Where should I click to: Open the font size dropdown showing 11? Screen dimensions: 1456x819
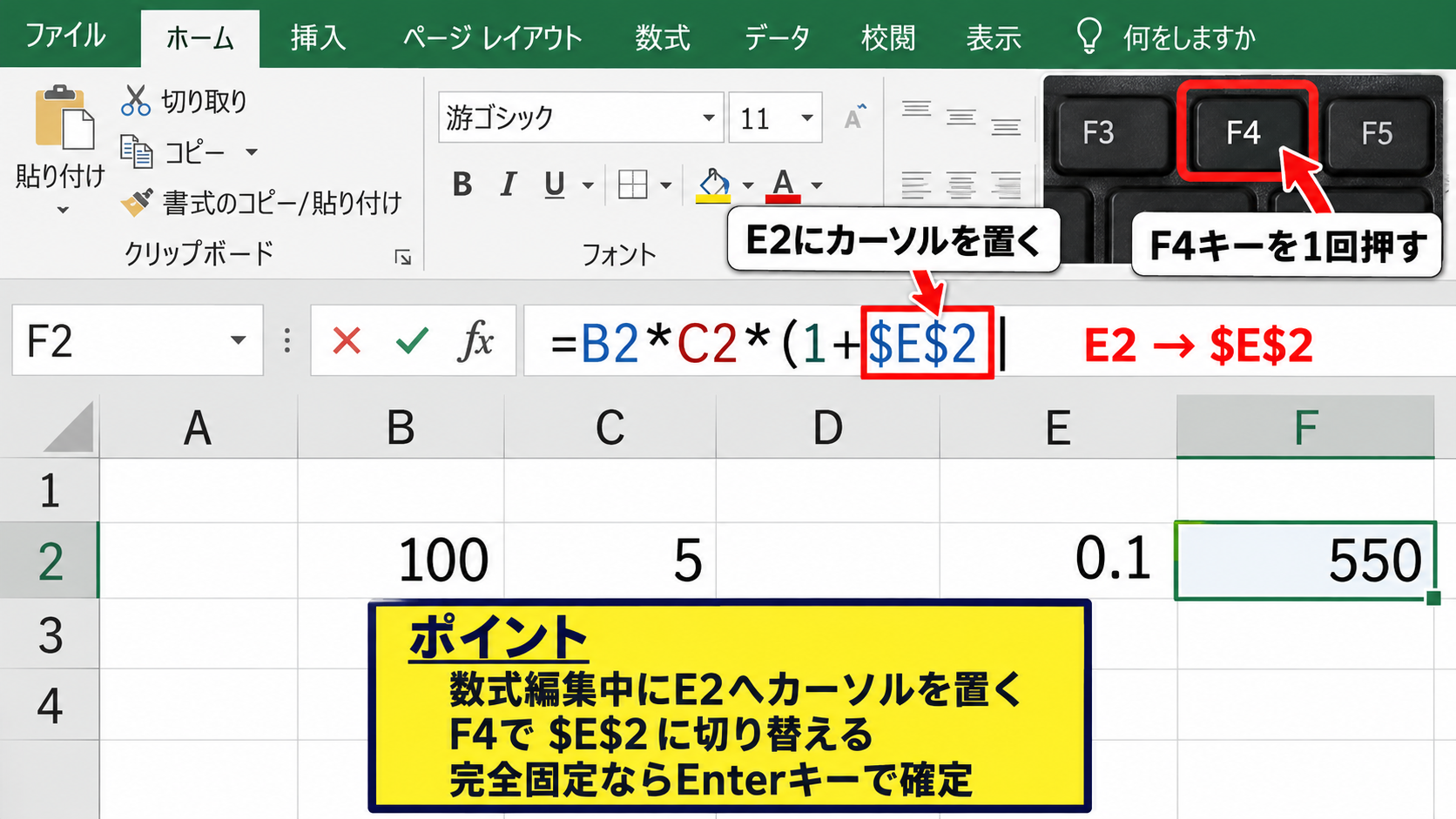[x=807, y=117]
